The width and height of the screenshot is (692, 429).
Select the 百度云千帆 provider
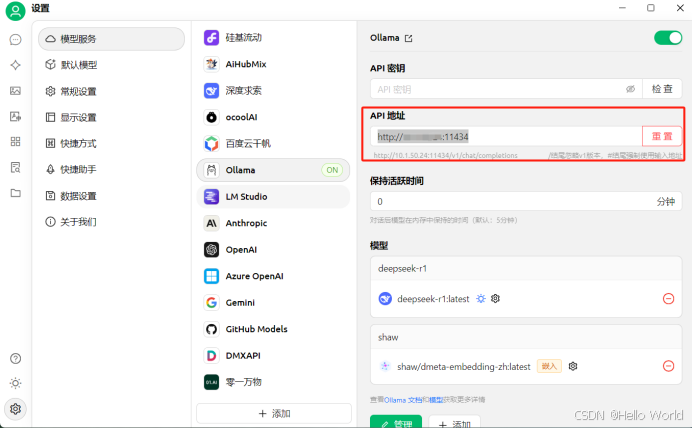tap(273, 143)
